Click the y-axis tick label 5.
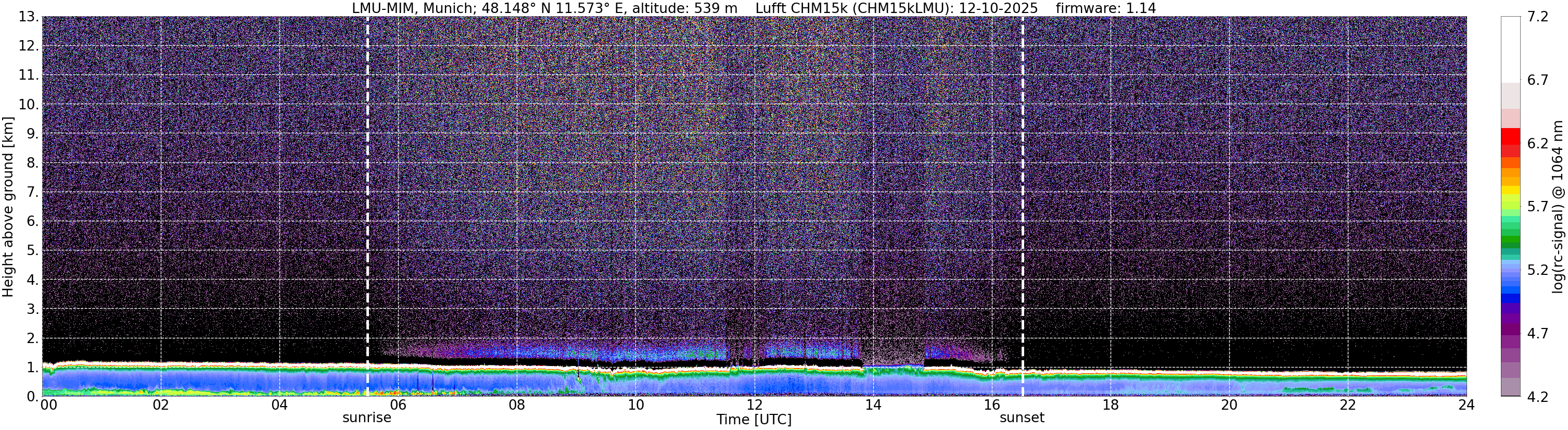 tap(33, 251)
